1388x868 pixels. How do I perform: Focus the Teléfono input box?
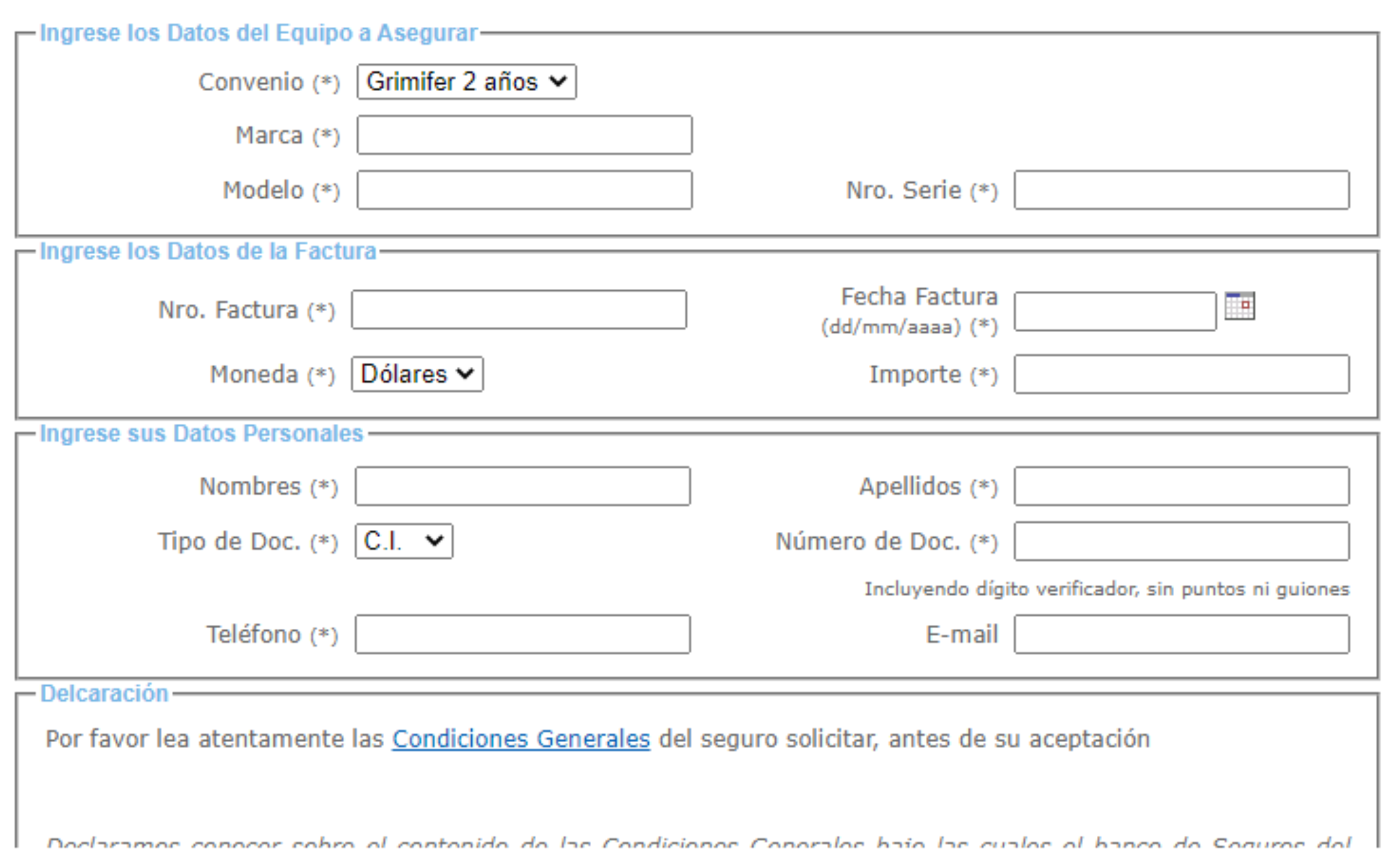522,634
